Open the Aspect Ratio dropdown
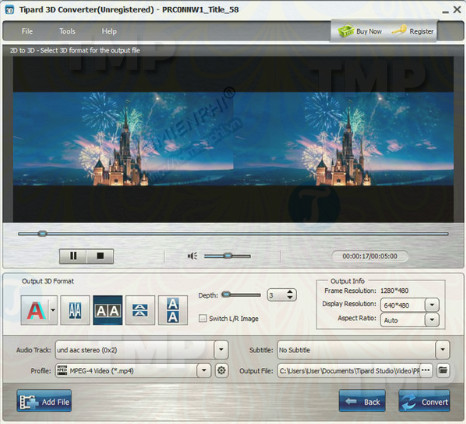Screen dimensions: 466x424 click(x=432, y=320)
